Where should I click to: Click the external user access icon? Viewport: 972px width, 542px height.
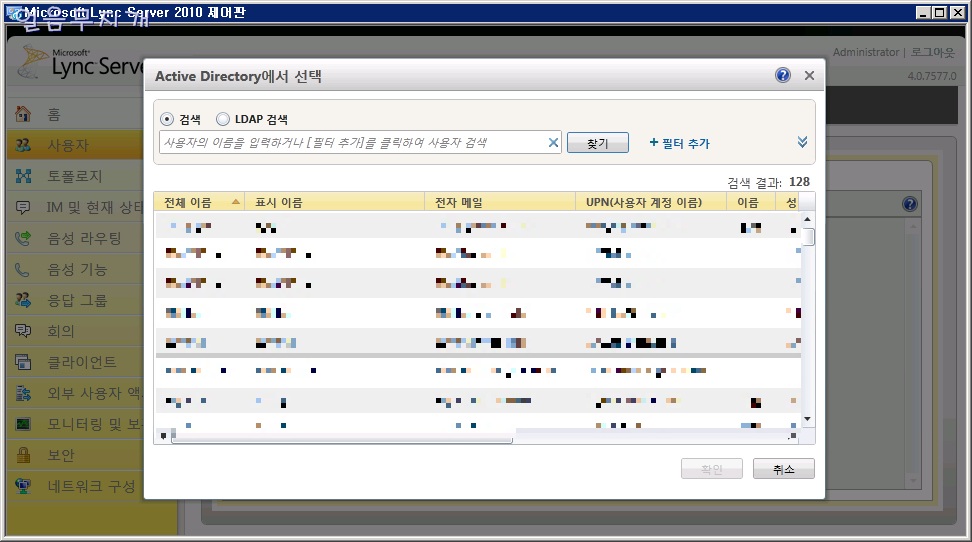click(23, 393)
